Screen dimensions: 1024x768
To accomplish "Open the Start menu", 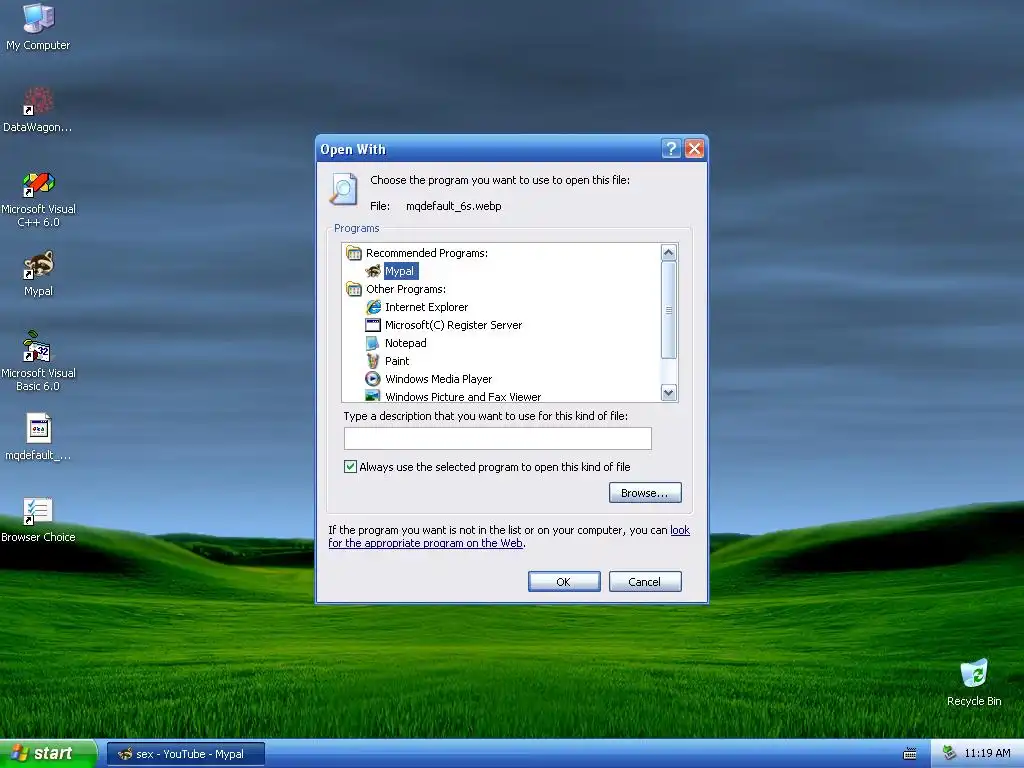I will pos(47,753).
